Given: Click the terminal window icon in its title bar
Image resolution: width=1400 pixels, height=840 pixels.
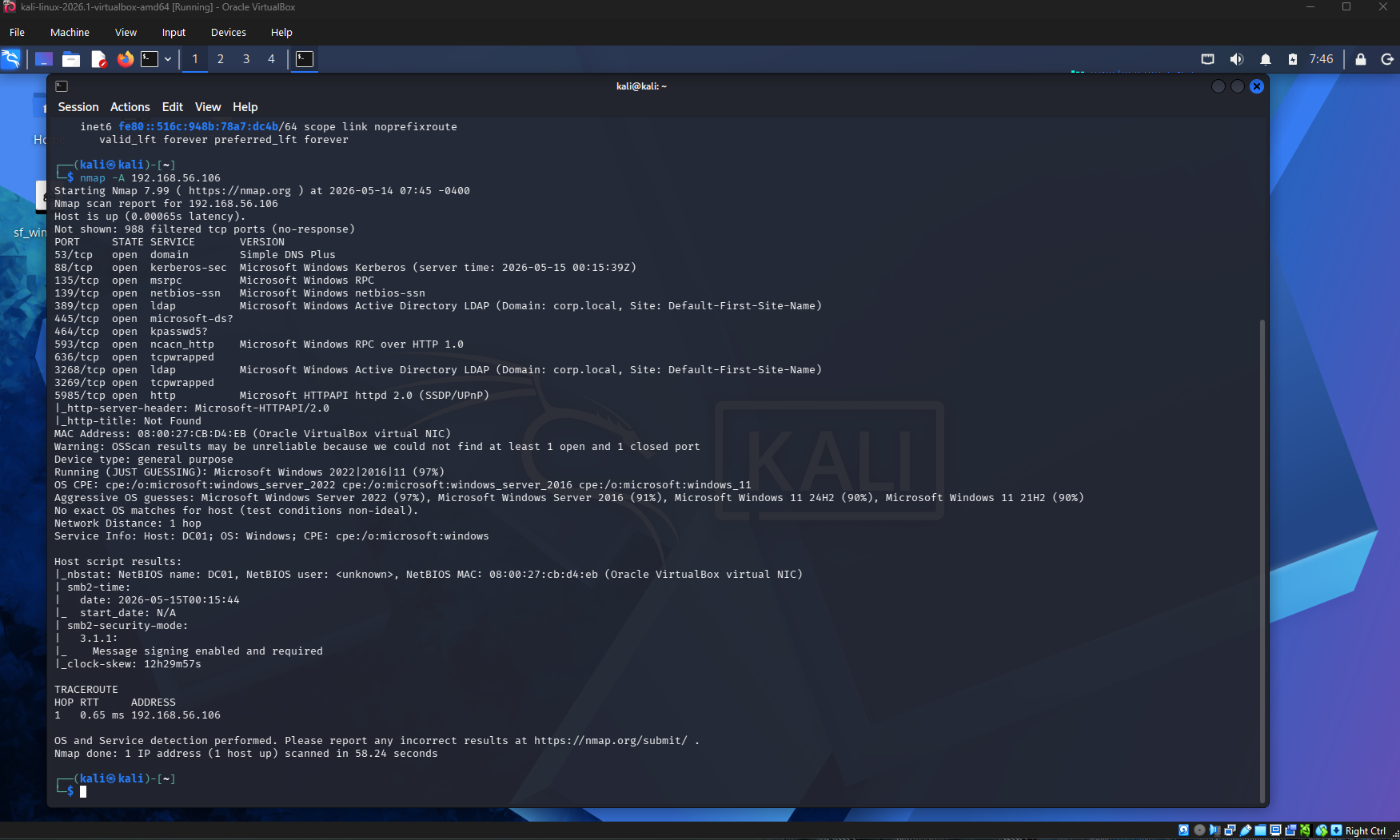Looking at the screenshot, I should [62, 86].
